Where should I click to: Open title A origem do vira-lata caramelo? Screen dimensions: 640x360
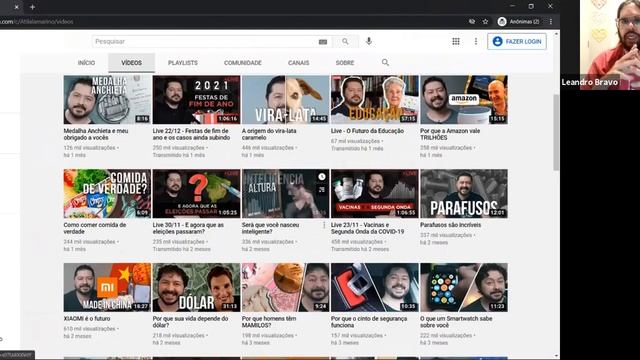pyautogui.click(x=269, y=134)
